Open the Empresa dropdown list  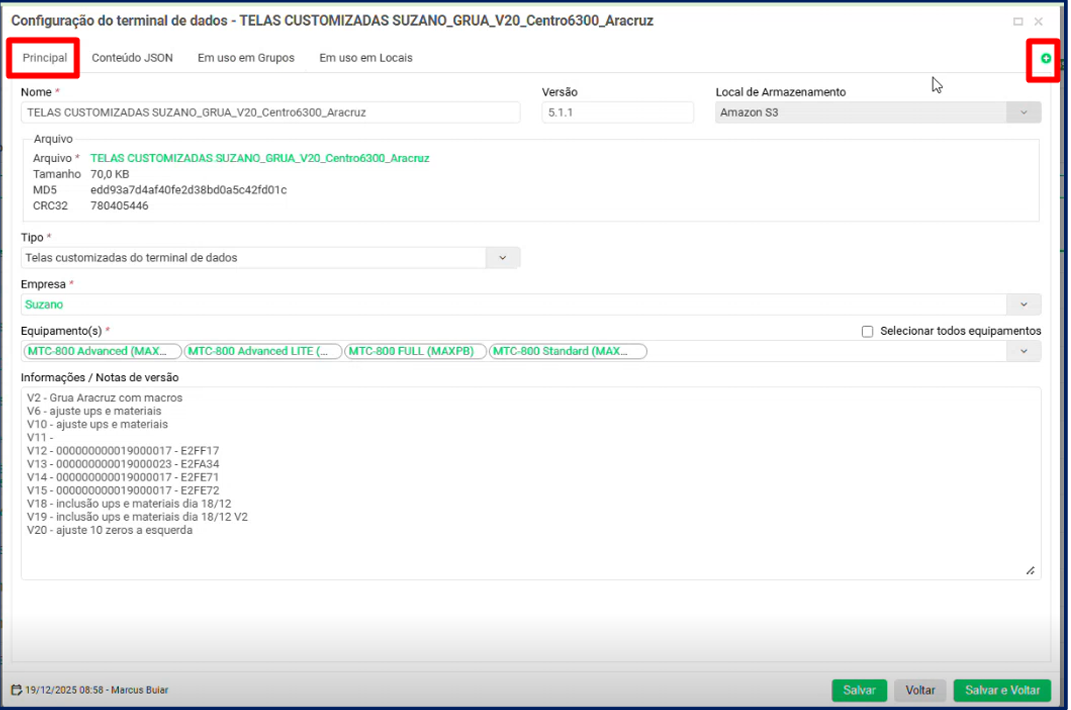tap(1023, 305)
